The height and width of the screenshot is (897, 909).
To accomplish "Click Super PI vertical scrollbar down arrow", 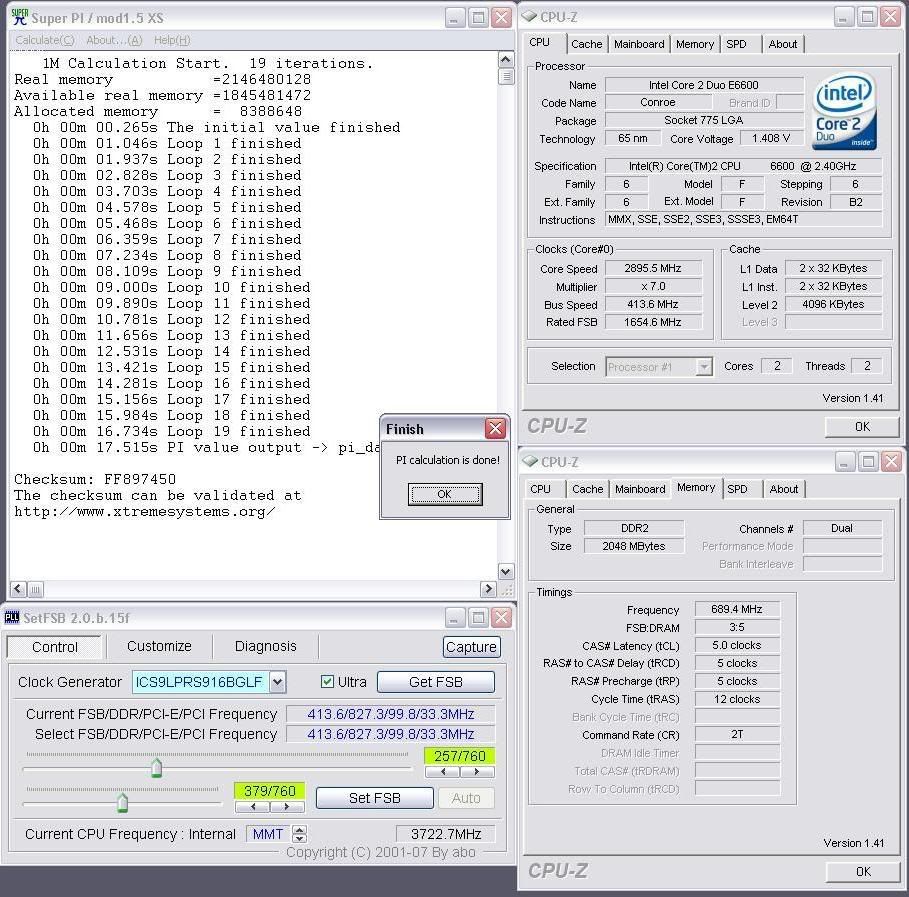I will pyautogui.click(x=506, y=572).
